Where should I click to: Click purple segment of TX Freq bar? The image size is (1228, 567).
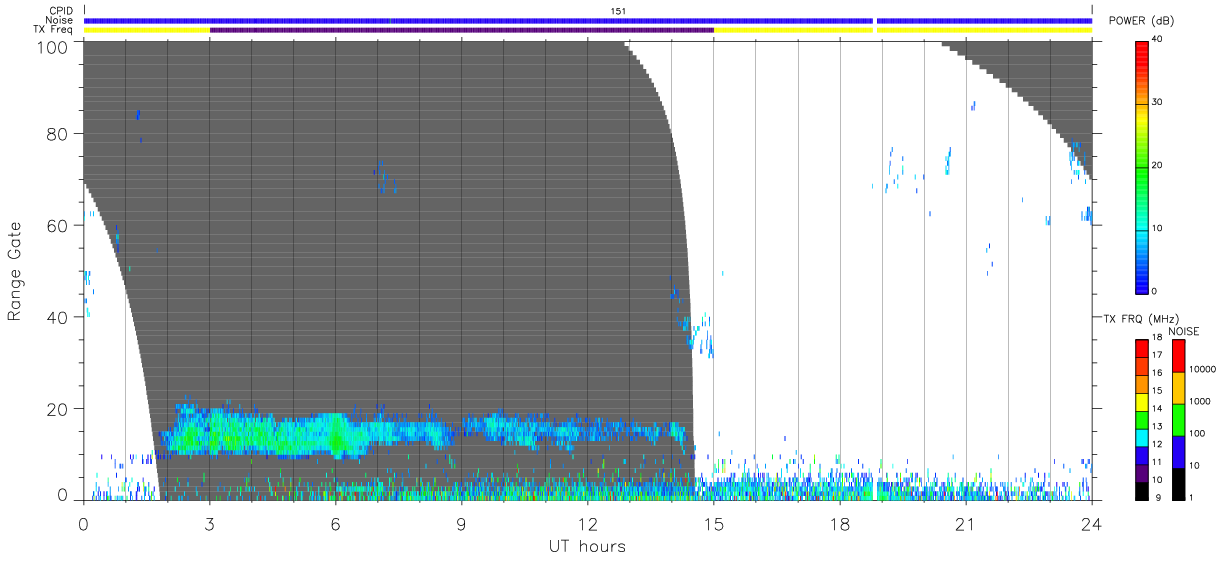462,30
